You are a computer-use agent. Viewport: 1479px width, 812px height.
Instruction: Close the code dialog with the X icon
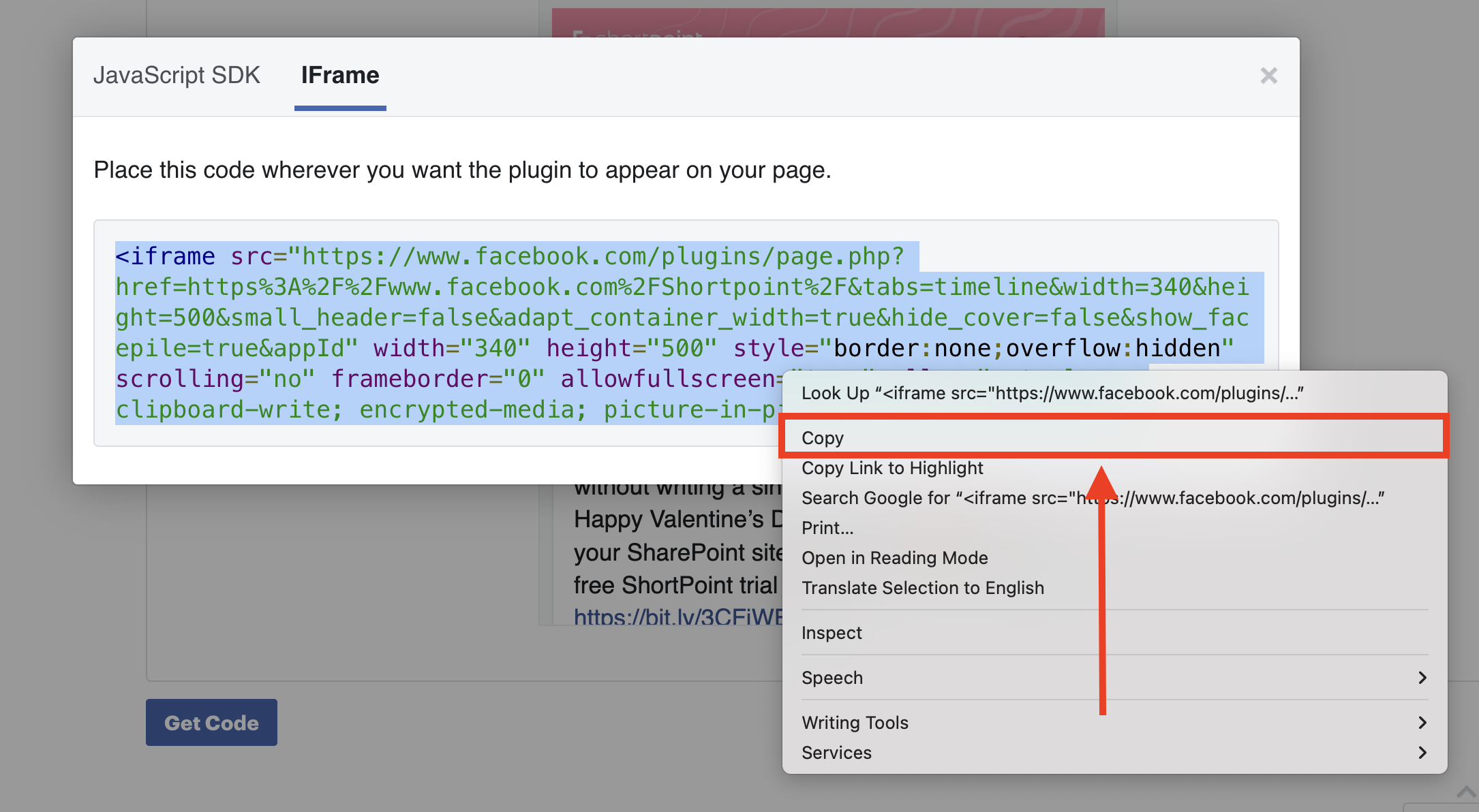coord(1268,76)
